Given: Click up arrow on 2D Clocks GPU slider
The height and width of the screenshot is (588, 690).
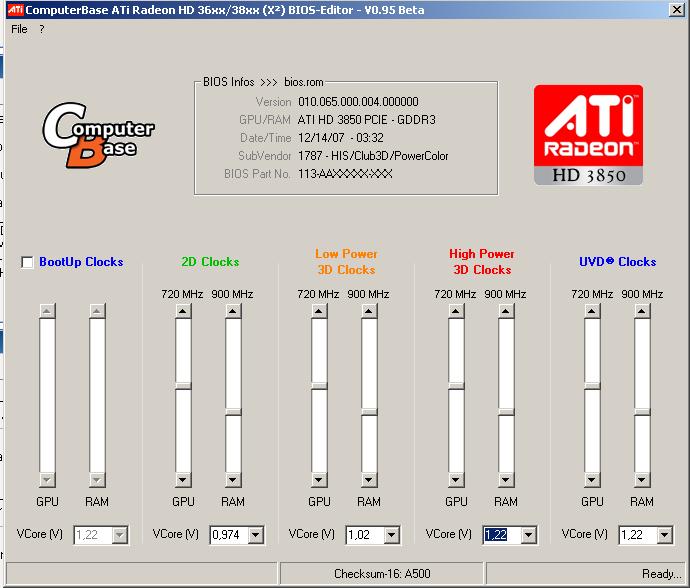Looking at the screenshot, I should tap(183, 311).
